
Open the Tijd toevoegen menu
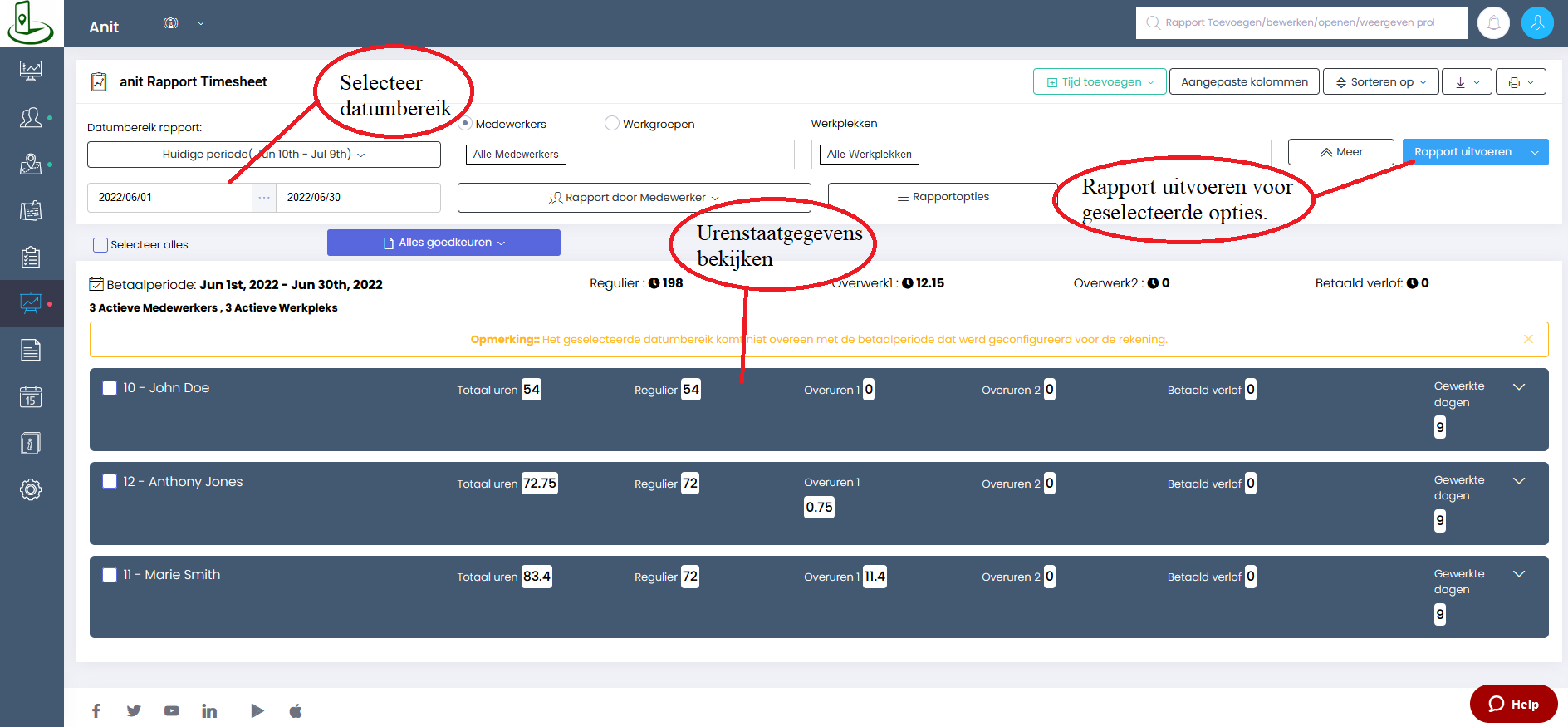(1100, 82)
